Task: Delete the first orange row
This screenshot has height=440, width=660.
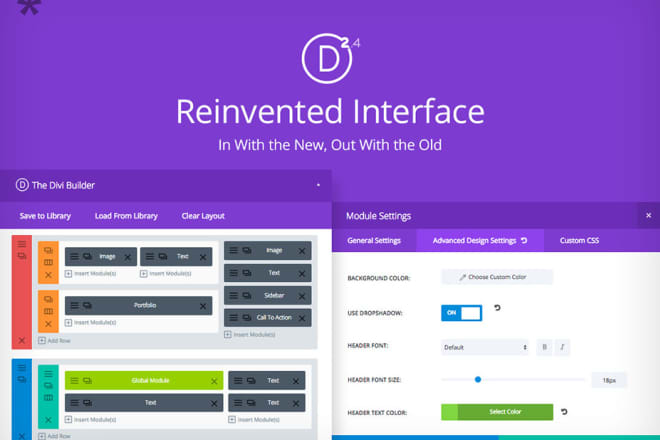Action: tap(48, 275)
